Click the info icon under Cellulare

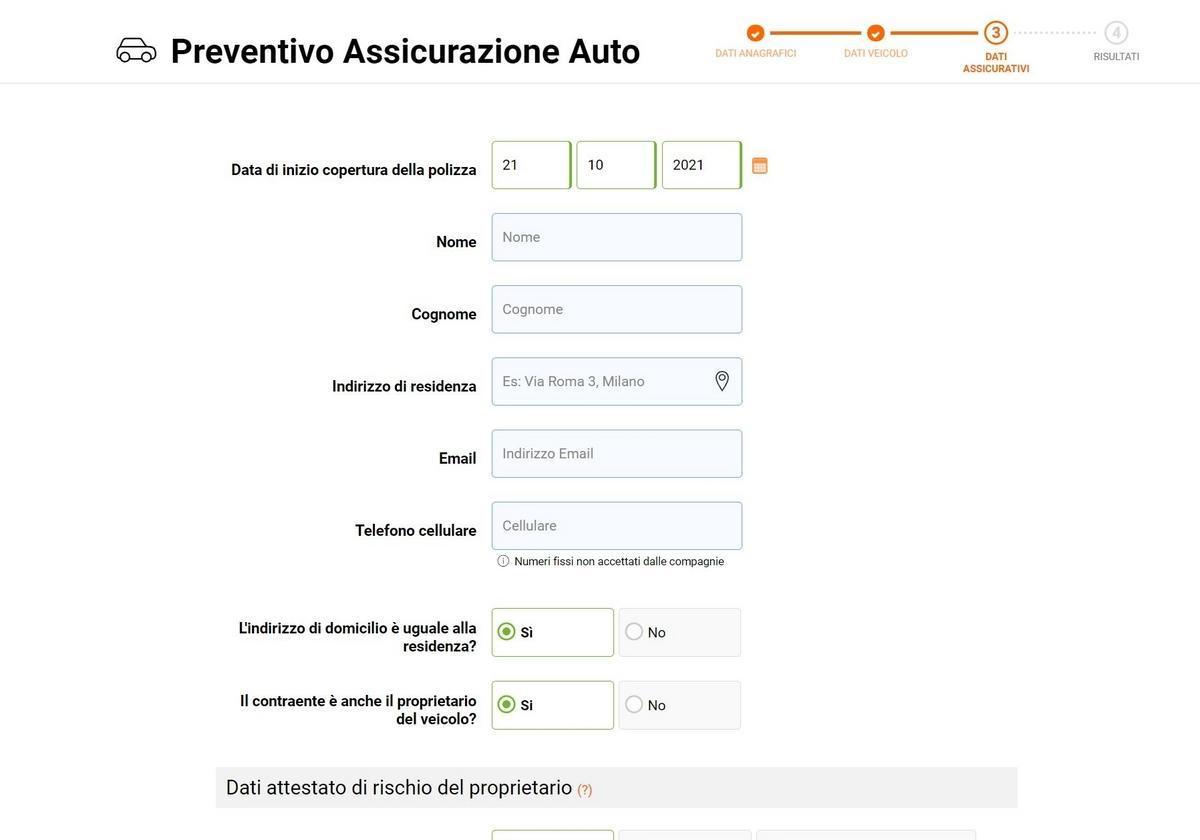[x=503, y=561]
